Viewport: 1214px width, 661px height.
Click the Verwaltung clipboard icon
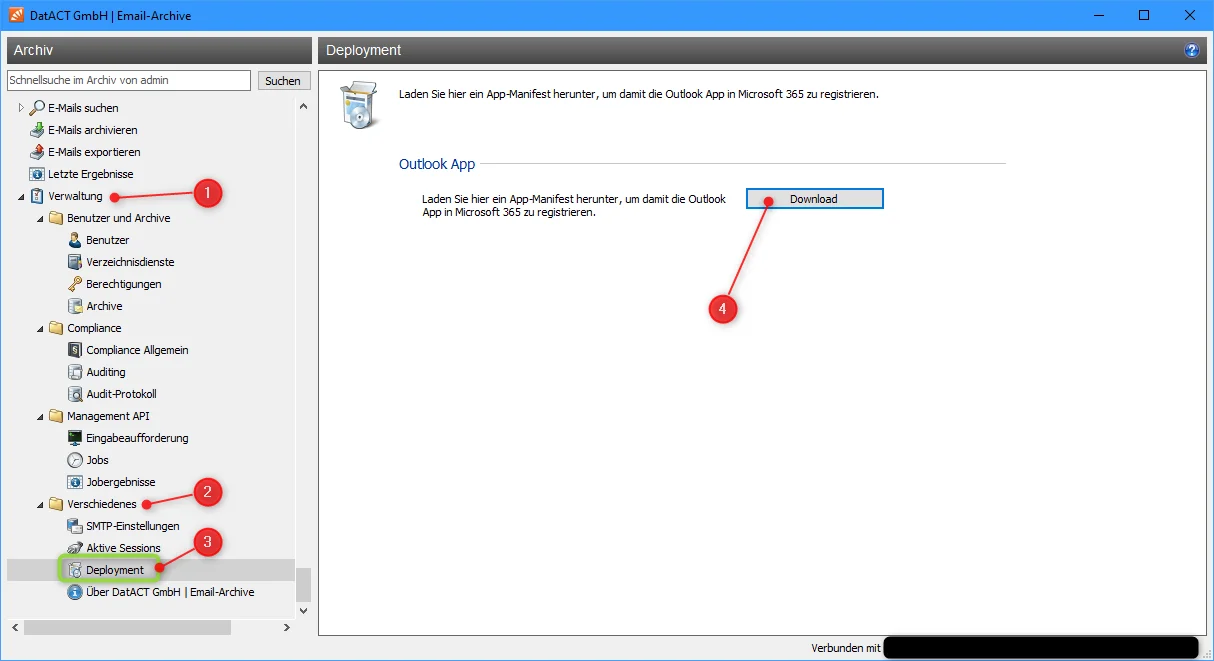click(x=37, y=196)
